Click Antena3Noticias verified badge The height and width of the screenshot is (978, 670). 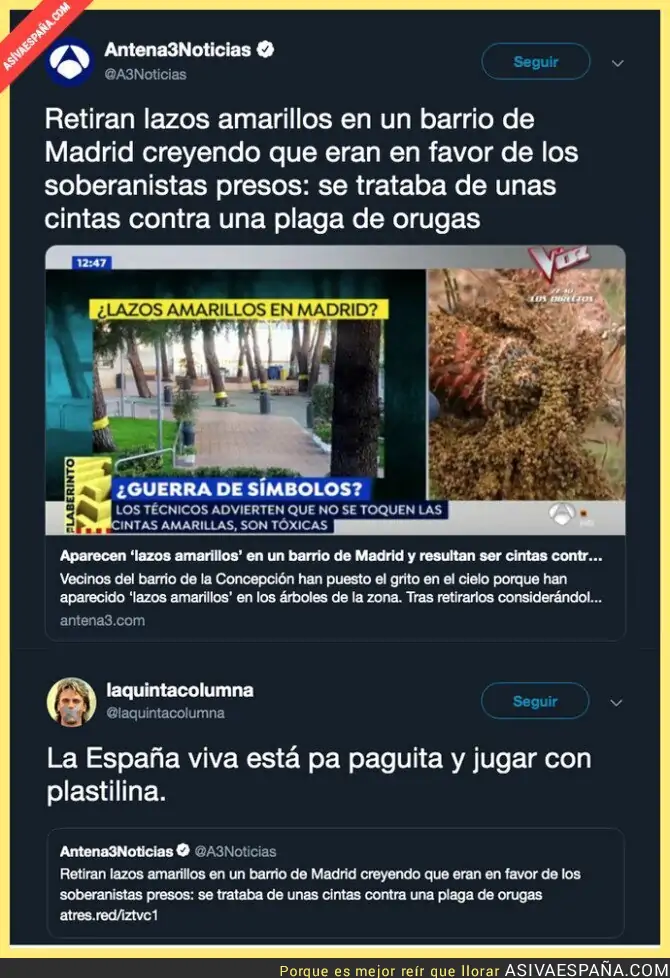click(266, 49)
